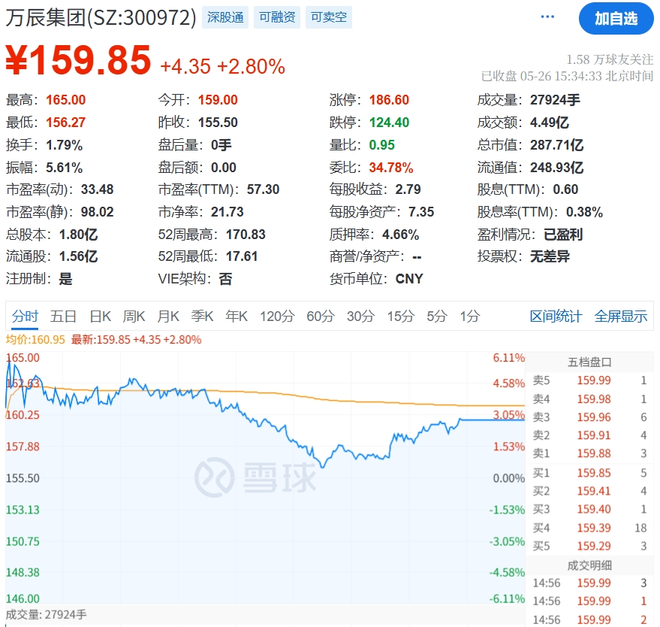Open the three-dot more options menu
The width and height of the screenshot is (660, 627).
pyautogui.click(x=546, y=17)
